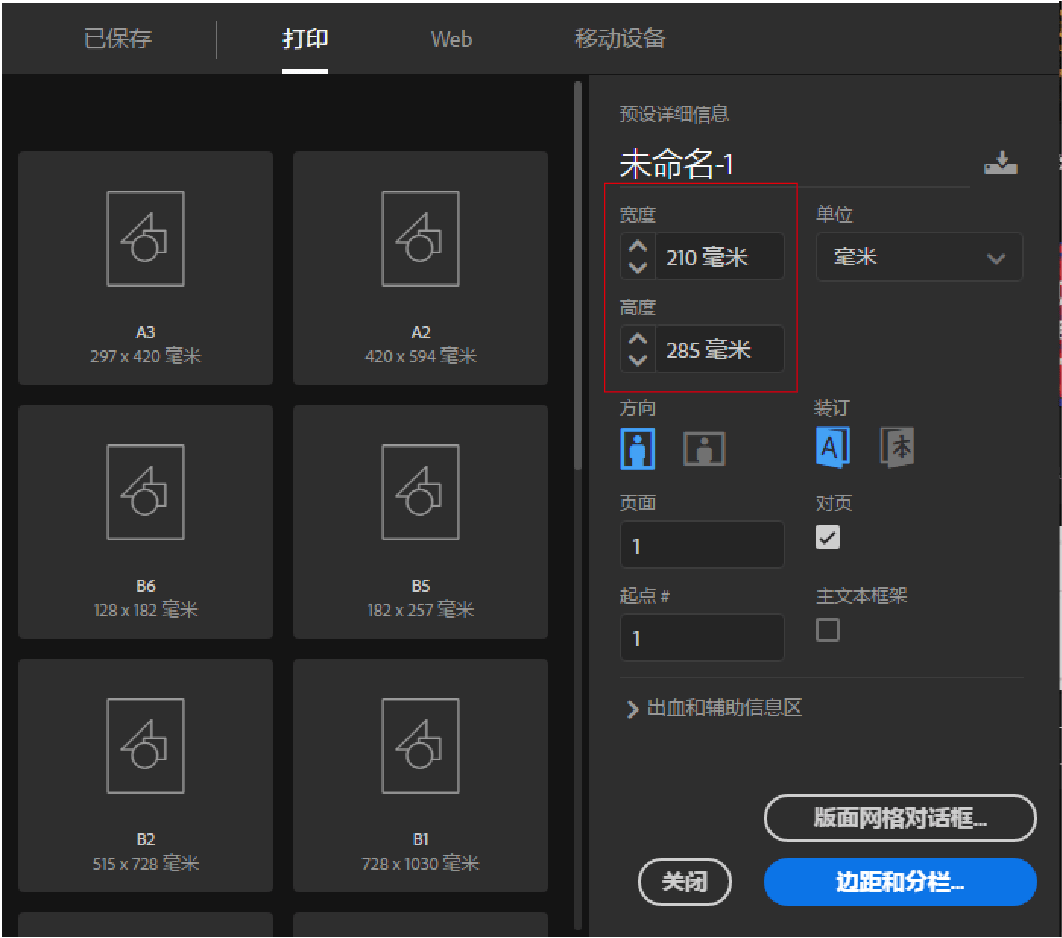Viewport: 1062px width, 938px height.
Task: Increase the 宽度 value with up arrow
Action: click(638, 246)
